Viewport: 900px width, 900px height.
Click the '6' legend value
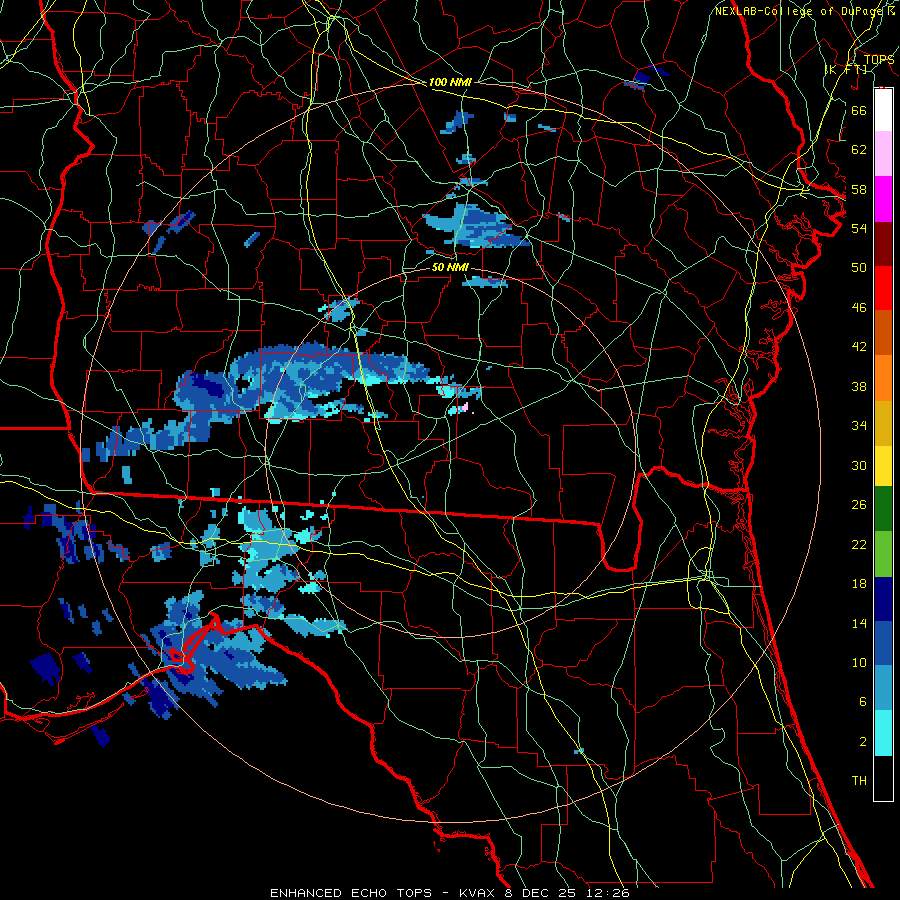[862, 702]
